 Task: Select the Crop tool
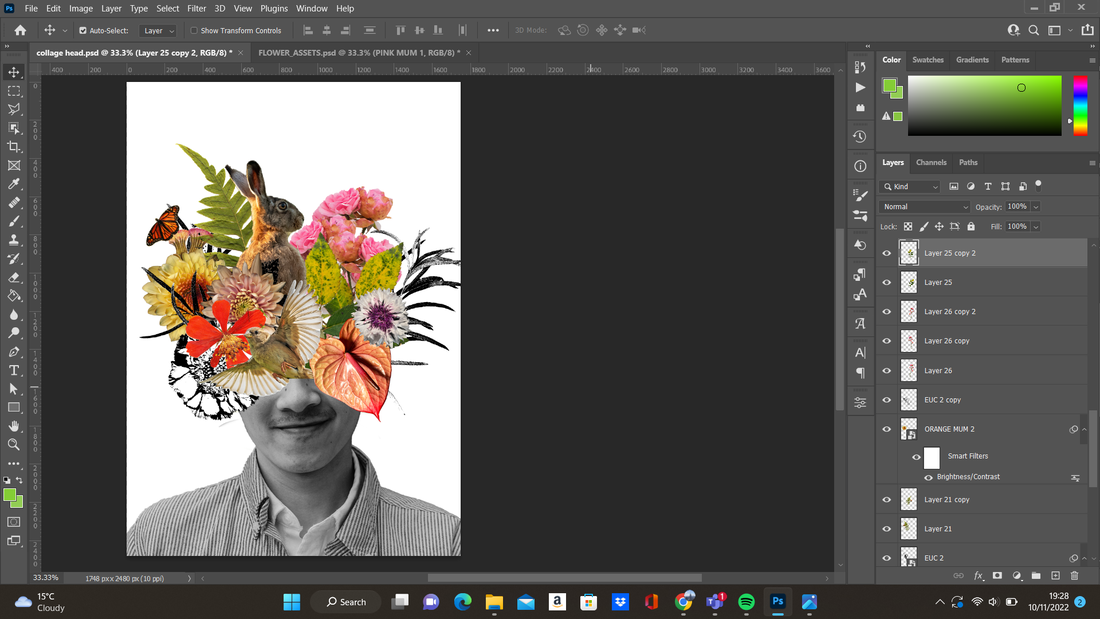[13, 146]
